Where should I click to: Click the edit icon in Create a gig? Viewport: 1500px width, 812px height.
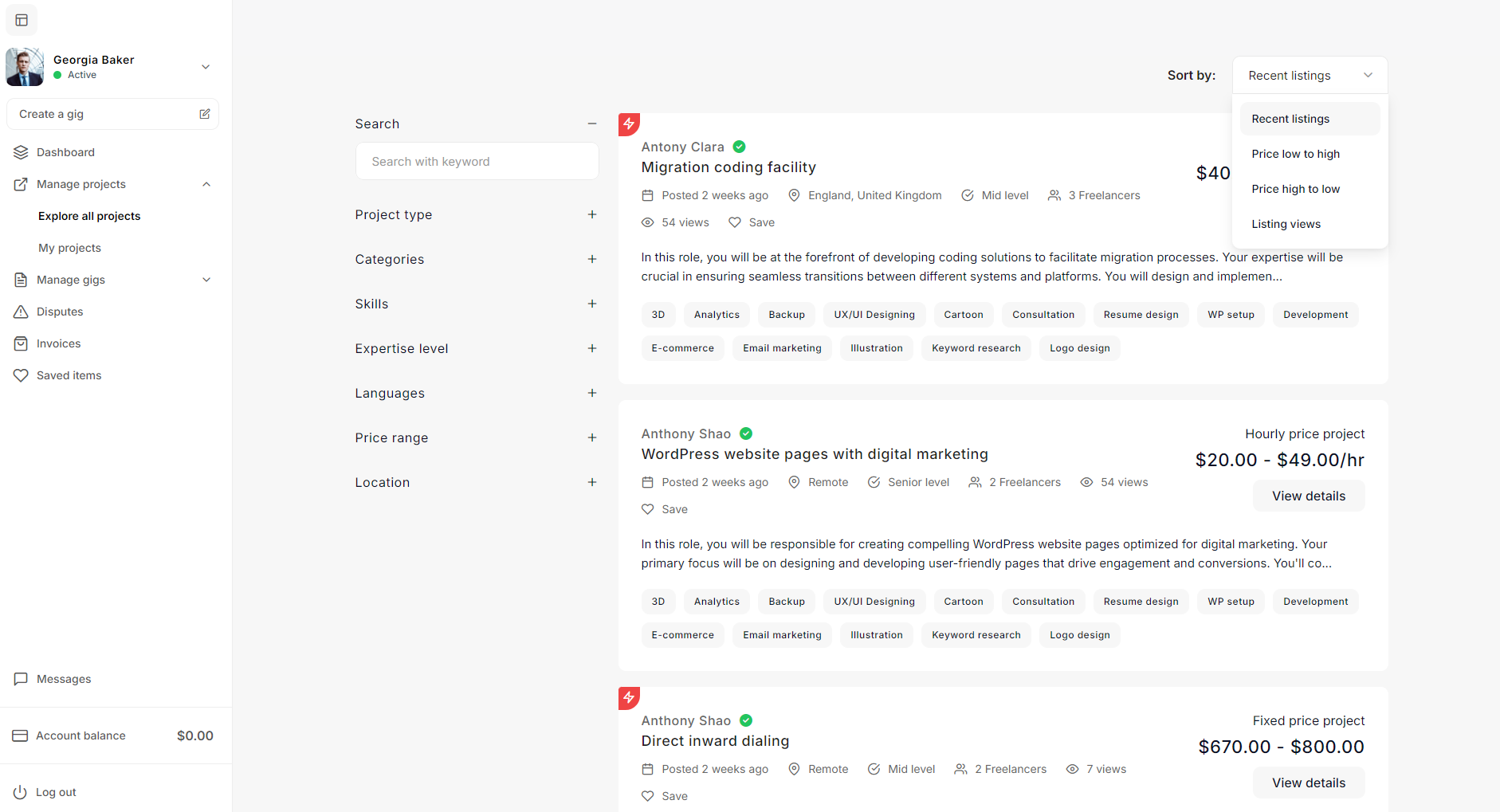(205, 114)
